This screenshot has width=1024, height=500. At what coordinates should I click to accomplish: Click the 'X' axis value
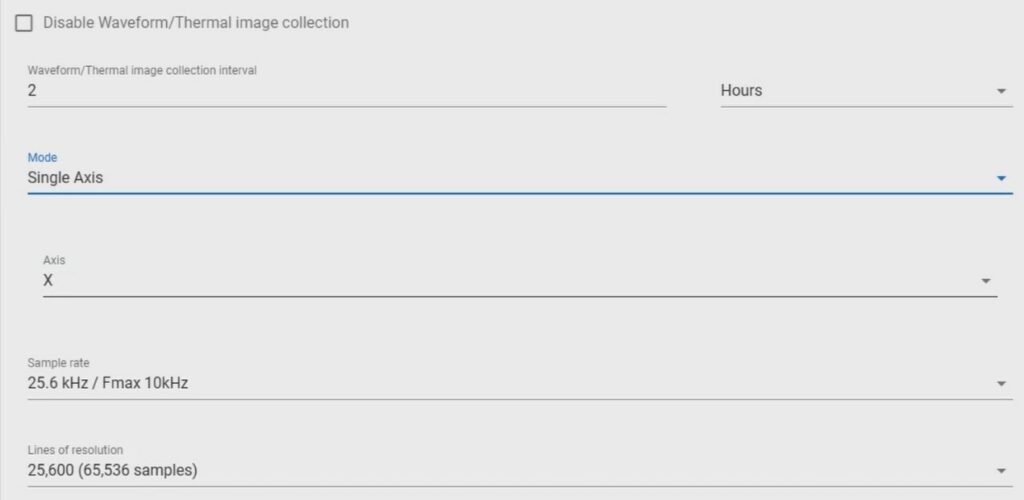(x=48, y=281)
